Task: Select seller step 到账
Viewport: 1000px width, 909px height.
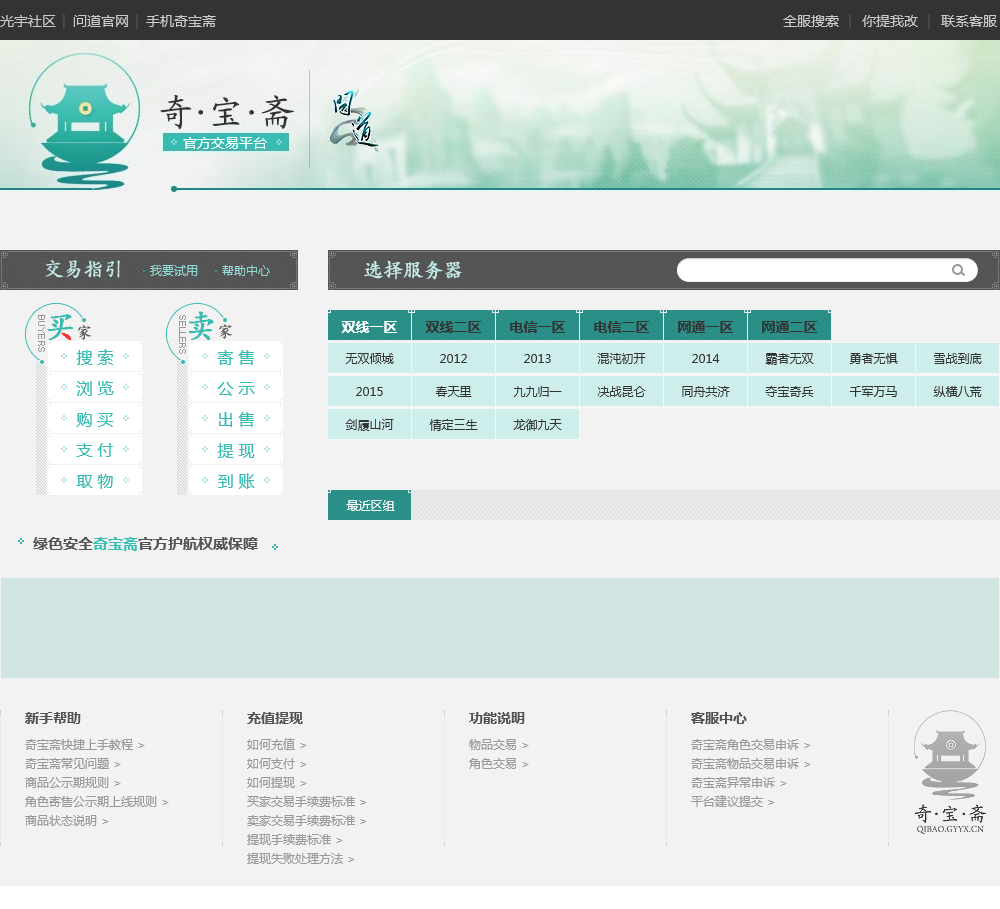Action: 236,481
